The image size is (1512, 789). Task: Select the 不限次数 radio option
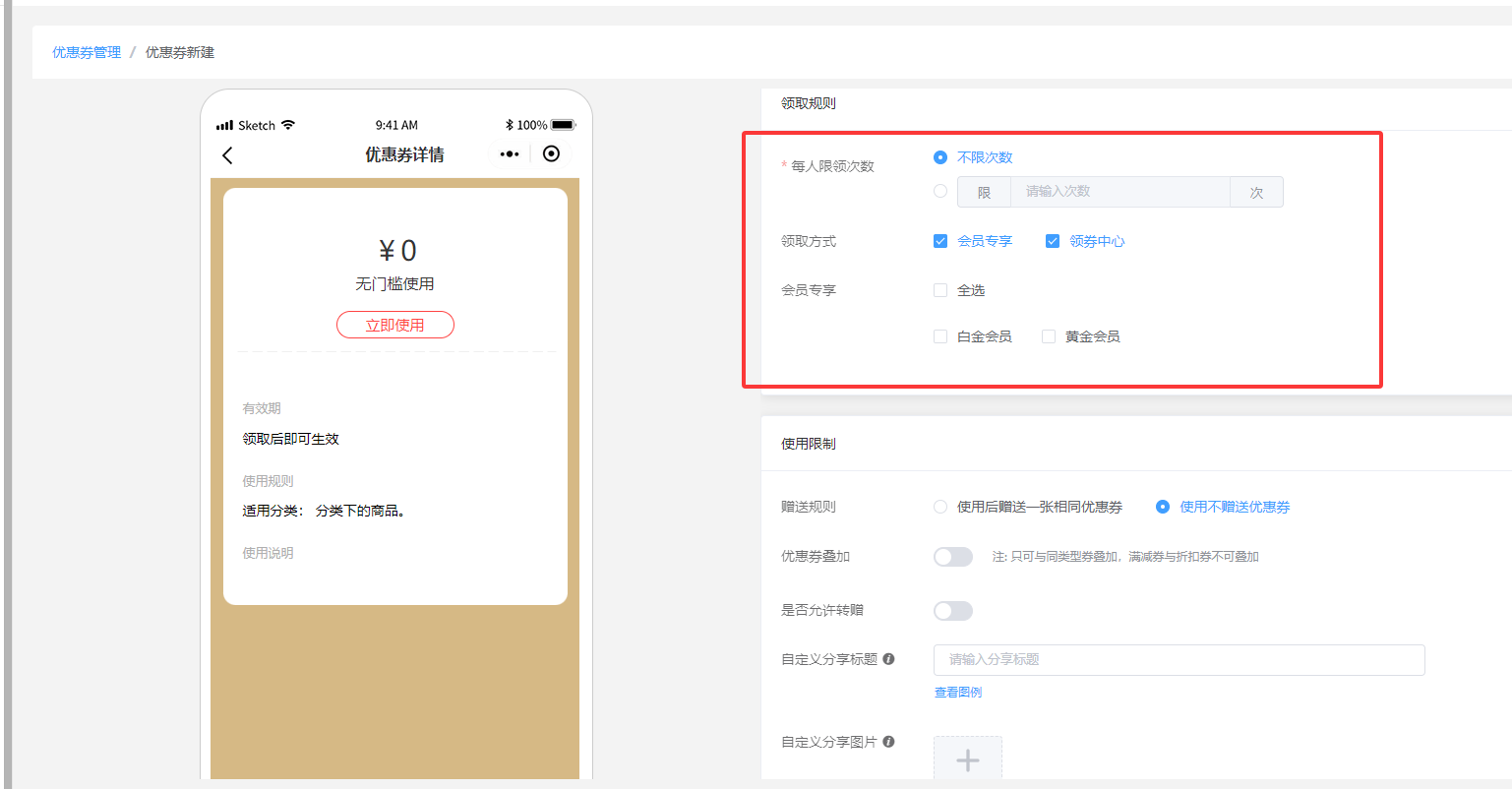tap(940, 157)
